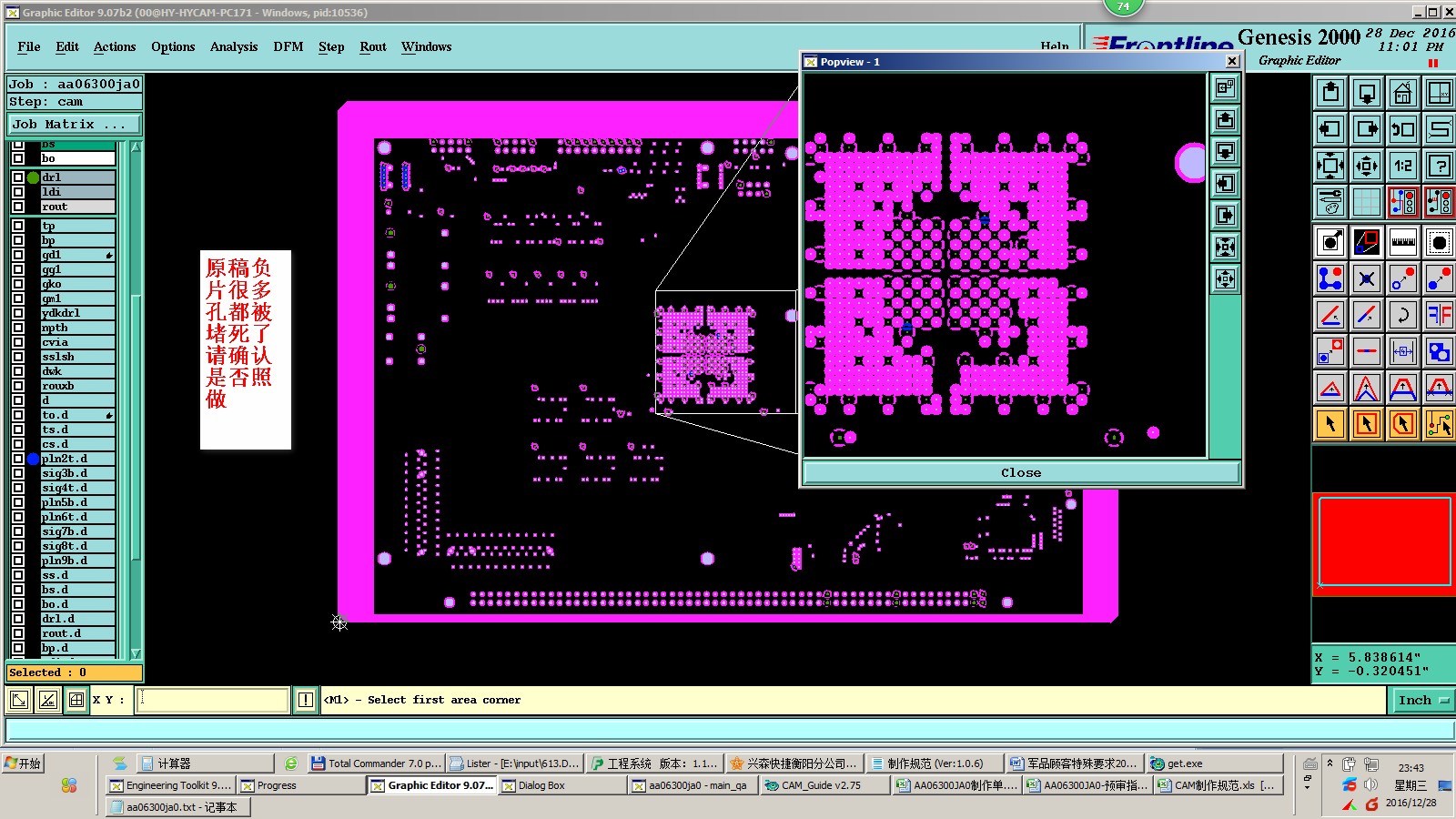Click the pan up view icon

click(1330, 93)
